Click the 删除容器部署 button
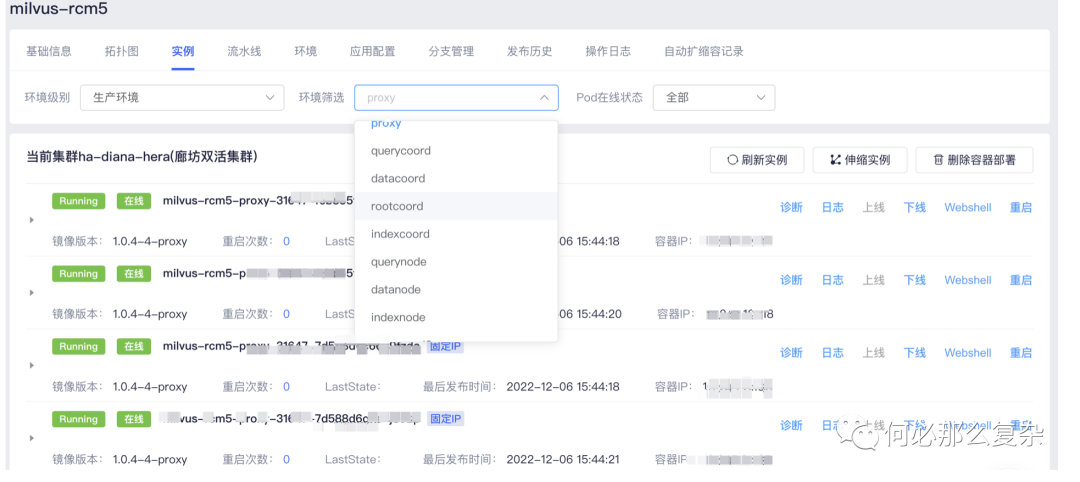Viewport: 1080px width, 482px height. click(x=974, y=160)
